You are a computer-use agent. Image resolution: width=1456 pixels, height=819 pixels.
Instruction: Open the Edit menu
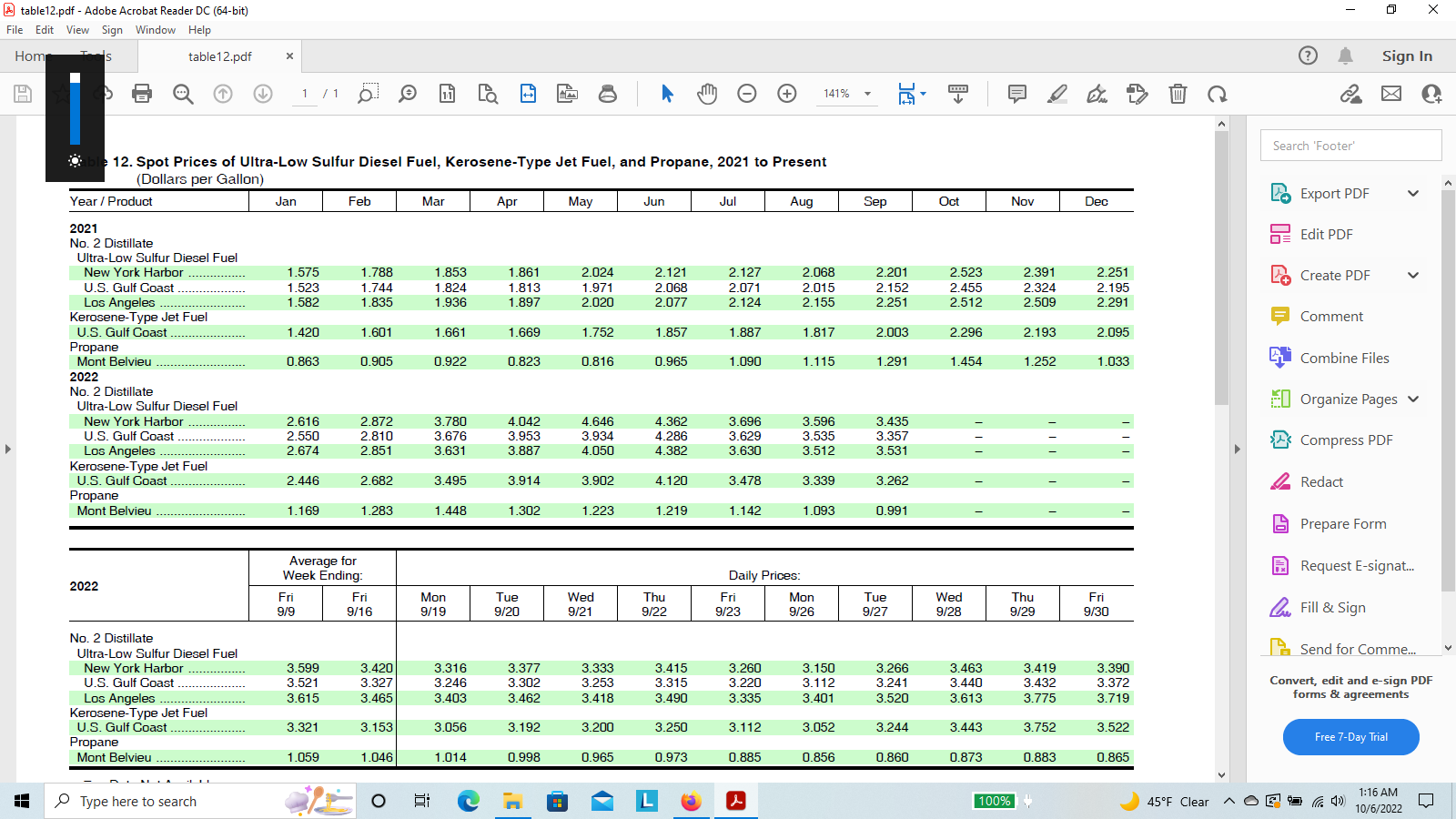(x=45, y=30)
